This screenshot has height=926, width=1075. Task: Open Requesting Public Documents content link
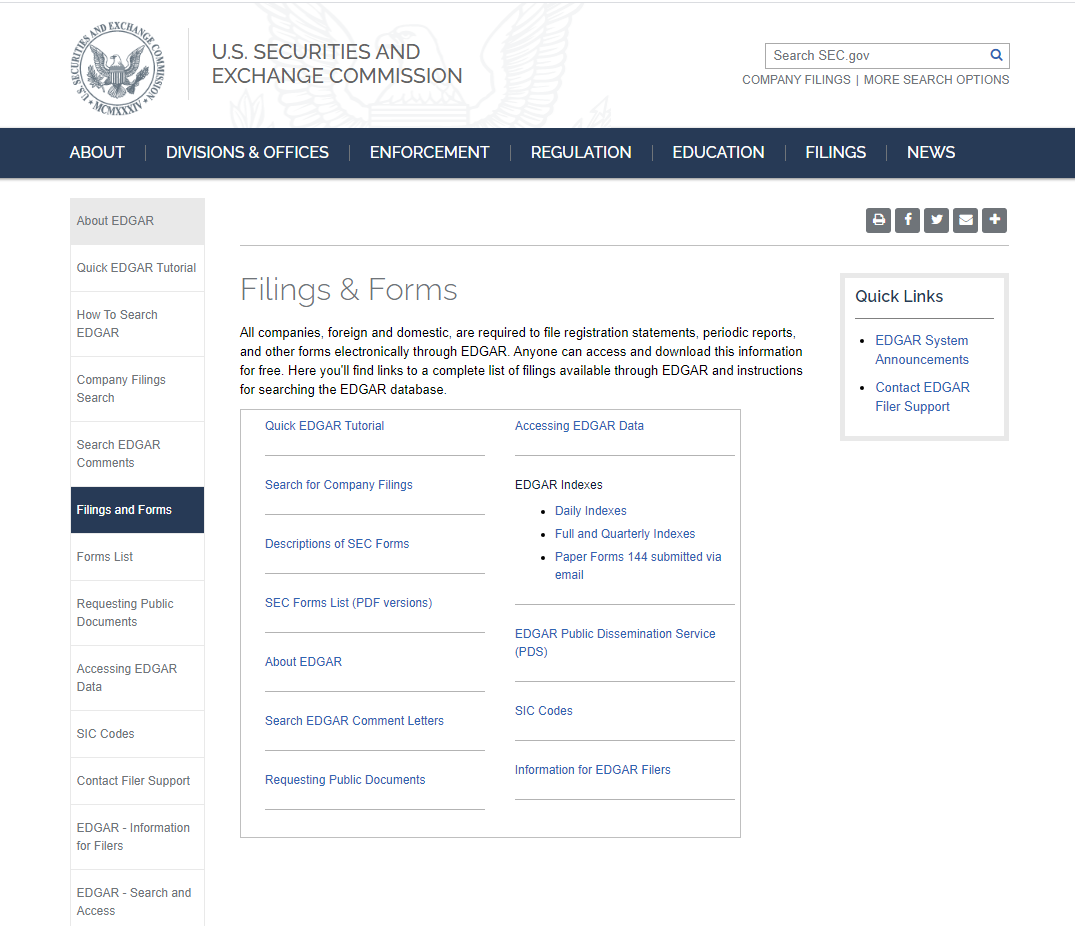[x=345, y=779]
